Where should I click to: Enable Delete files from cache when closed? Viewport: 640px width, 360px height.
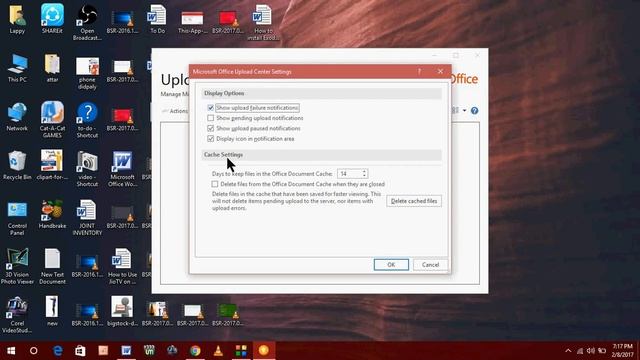(215, 184)
